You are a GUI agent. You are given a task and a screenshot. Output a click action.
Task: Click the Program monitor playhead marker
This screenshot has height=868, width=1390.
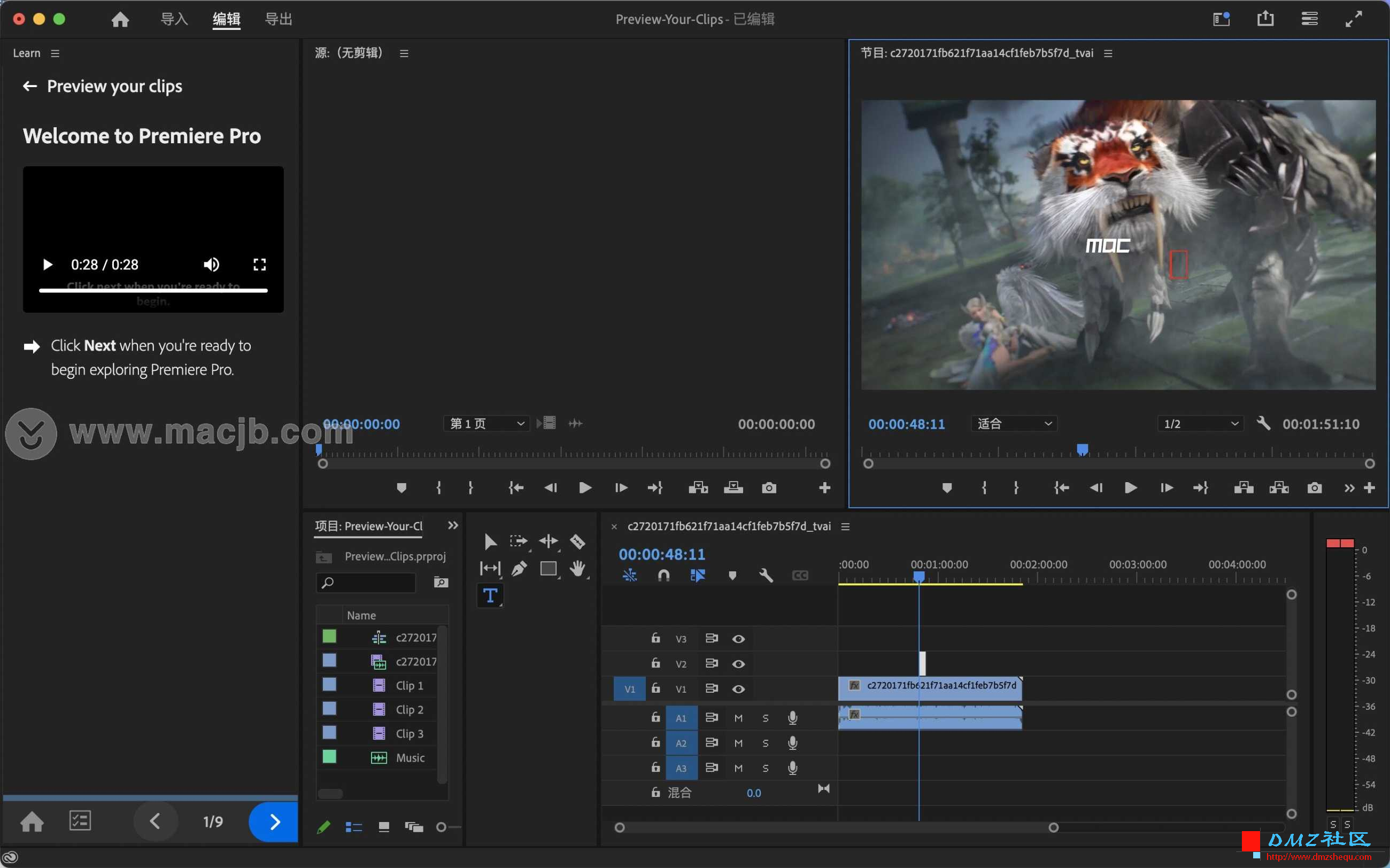(x=1082, y=449)
